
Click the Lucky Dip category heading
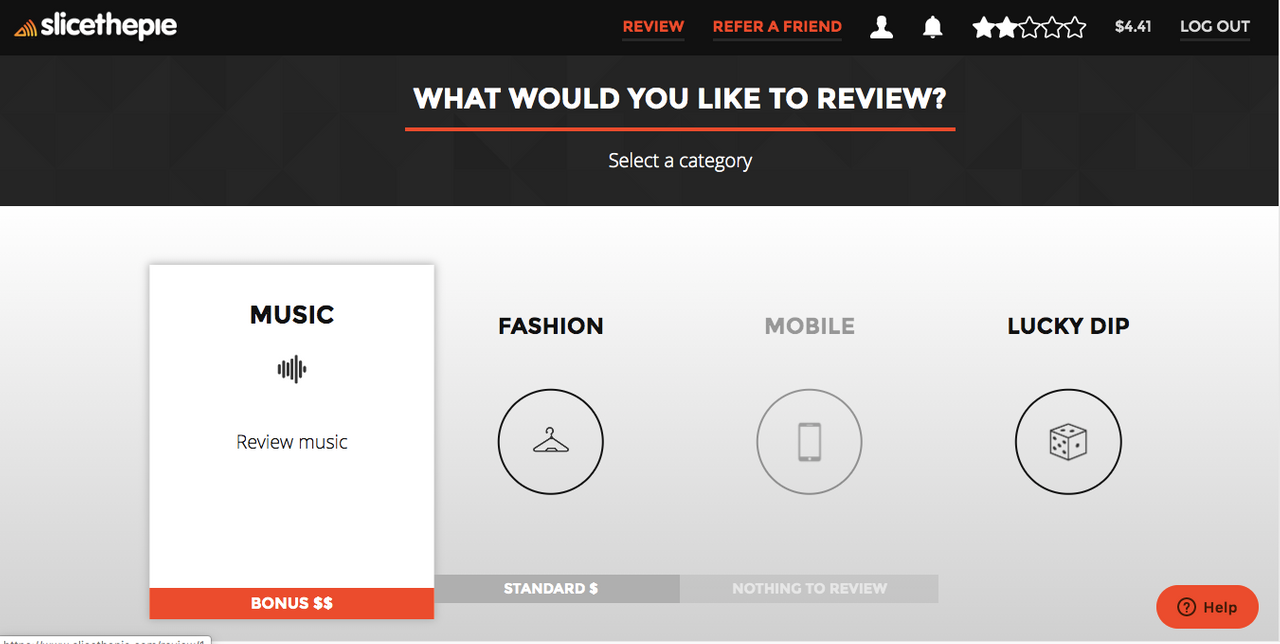[x=1068, y=326]
